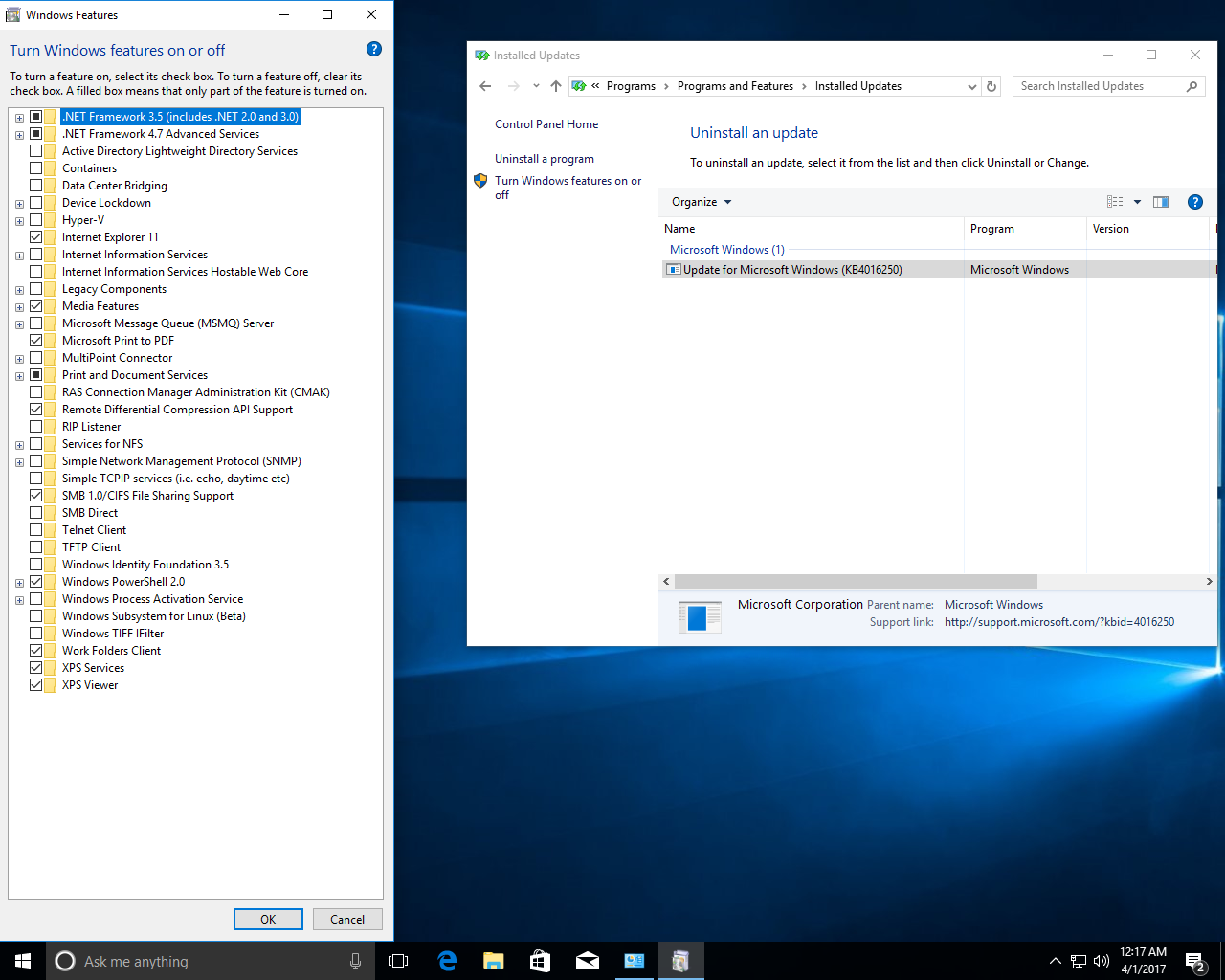Click the location icon in the address bar

point(579,86)
